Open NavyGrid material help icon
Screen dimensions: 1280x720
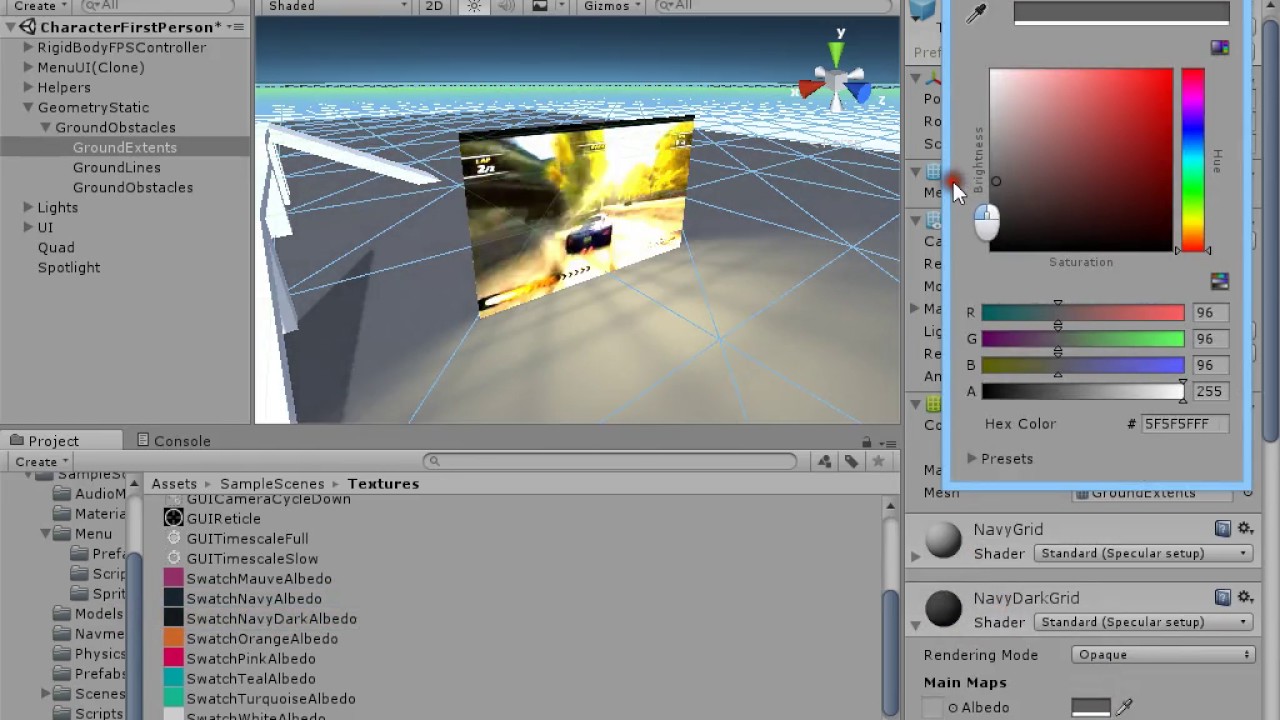[1222, 528]
